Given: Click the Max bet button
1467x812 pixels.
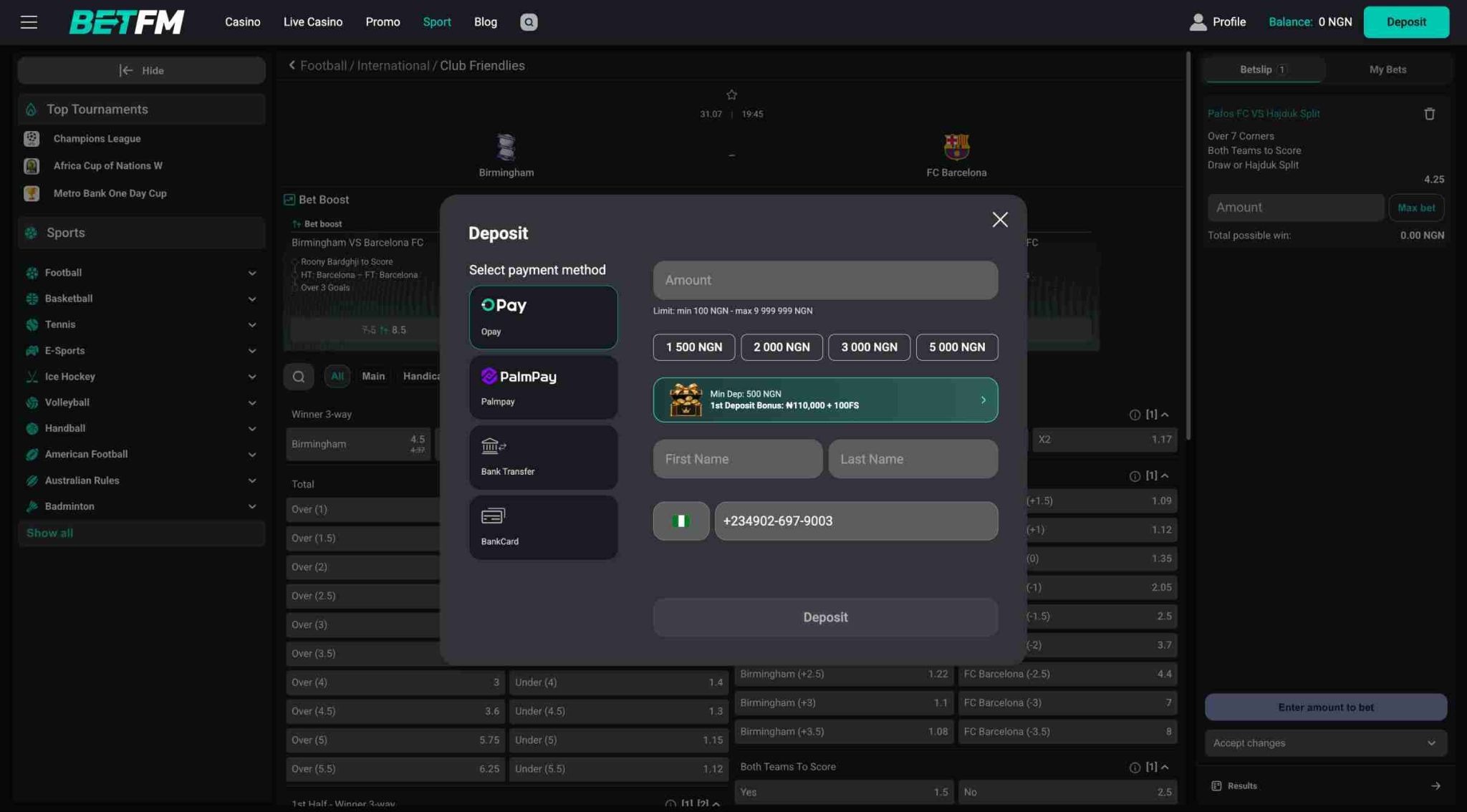Looking at the screenshot, I should pyautogui.click(x=1416, y=208).
